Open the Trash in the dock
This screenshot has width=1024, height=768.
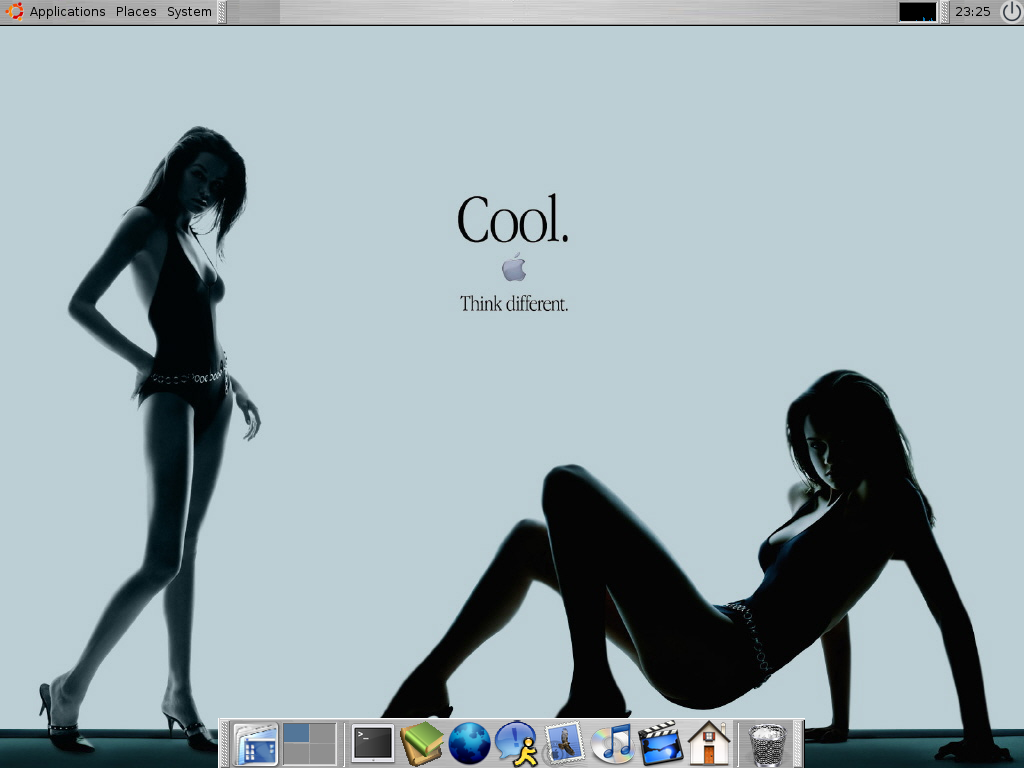click(x=766, y=744)
